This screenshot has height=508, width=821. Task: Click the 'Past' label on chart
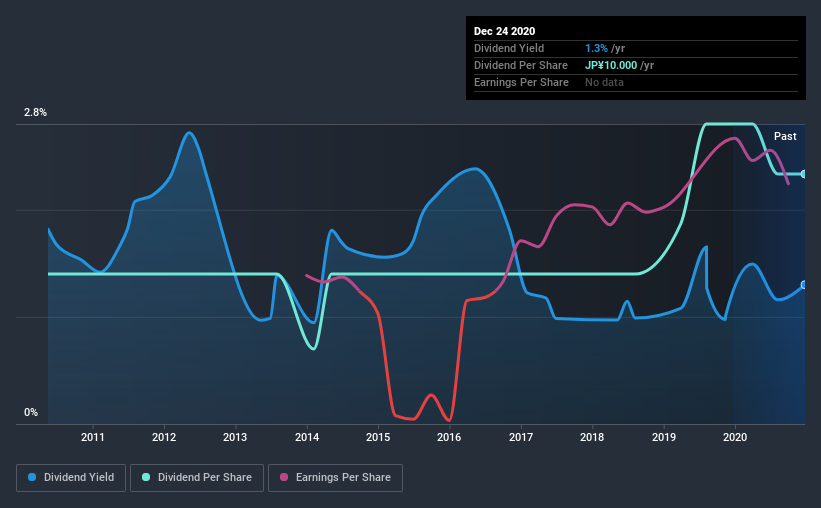[x=785, y=136]
